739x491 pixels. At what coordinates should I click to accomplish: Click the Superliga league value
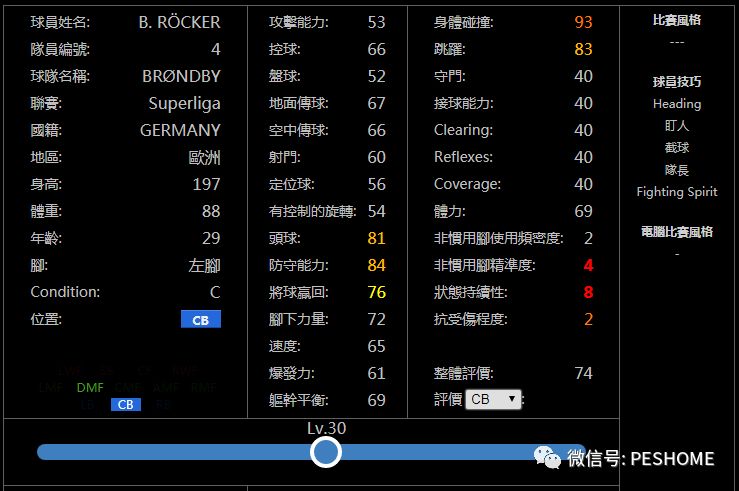(184, 103)
